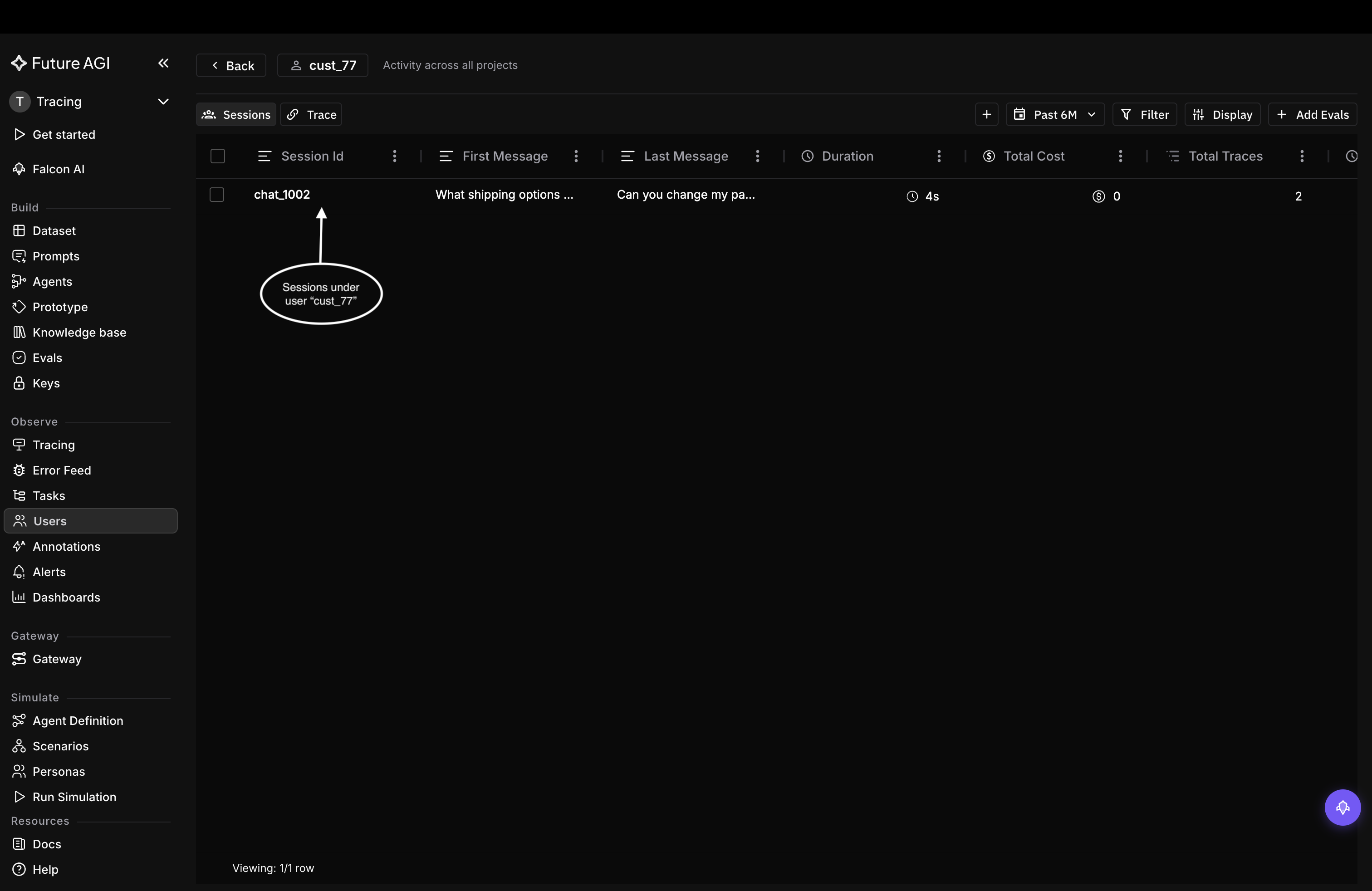Switch to the Trace tab

tap(311, 114)
